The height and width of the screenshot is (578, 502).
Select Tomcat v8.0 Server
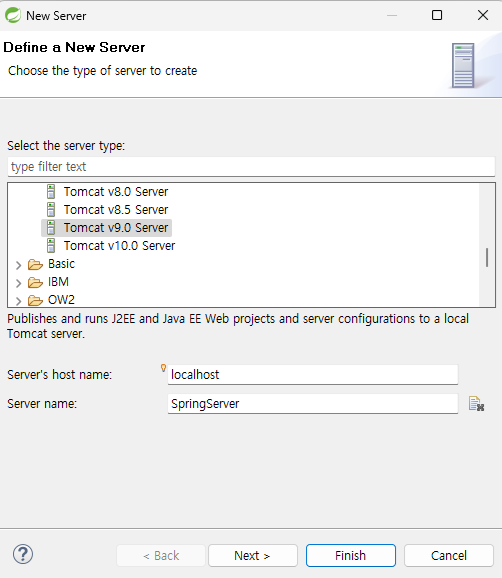coord(116,192)
